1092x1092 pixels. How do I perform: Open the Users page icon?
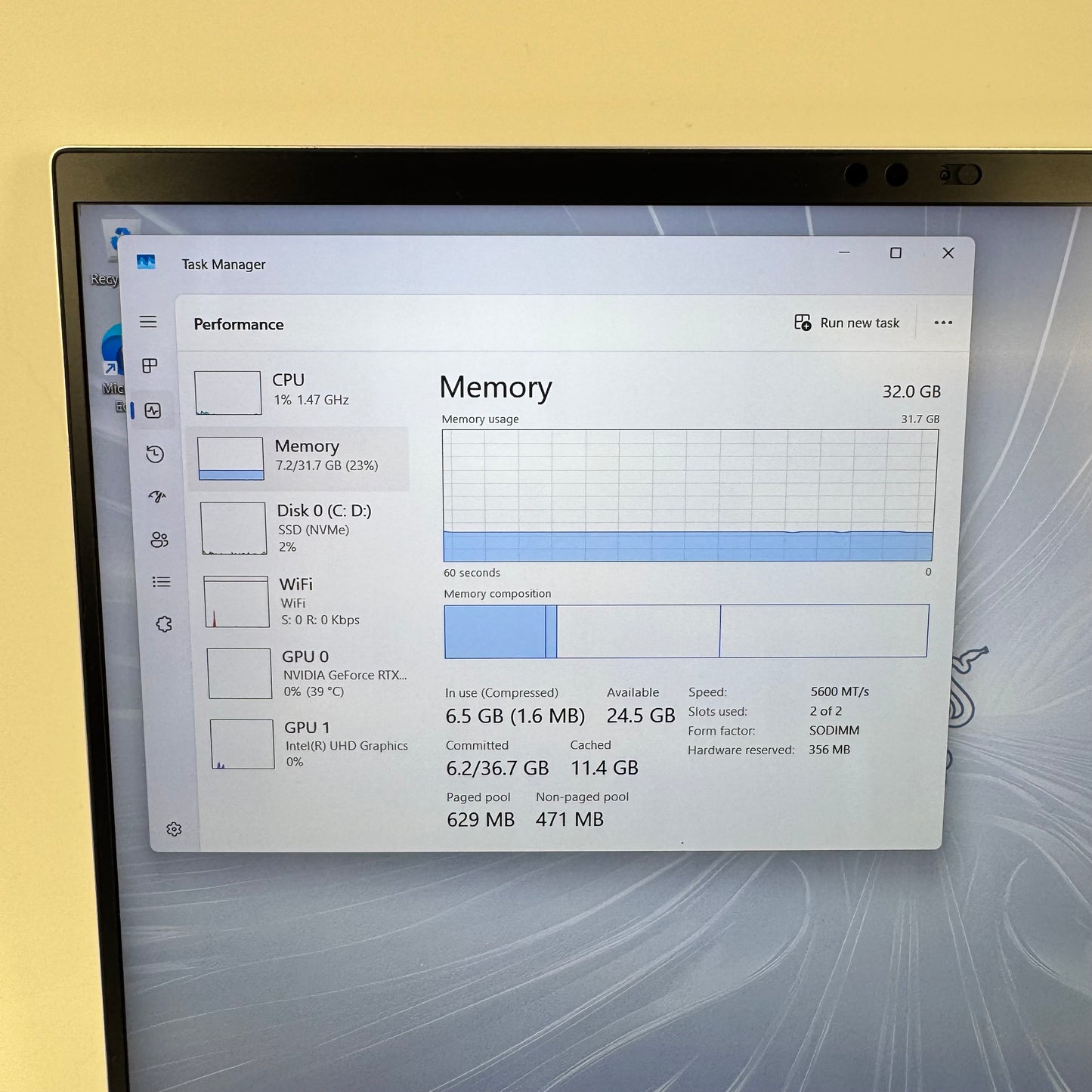[159, 540]
